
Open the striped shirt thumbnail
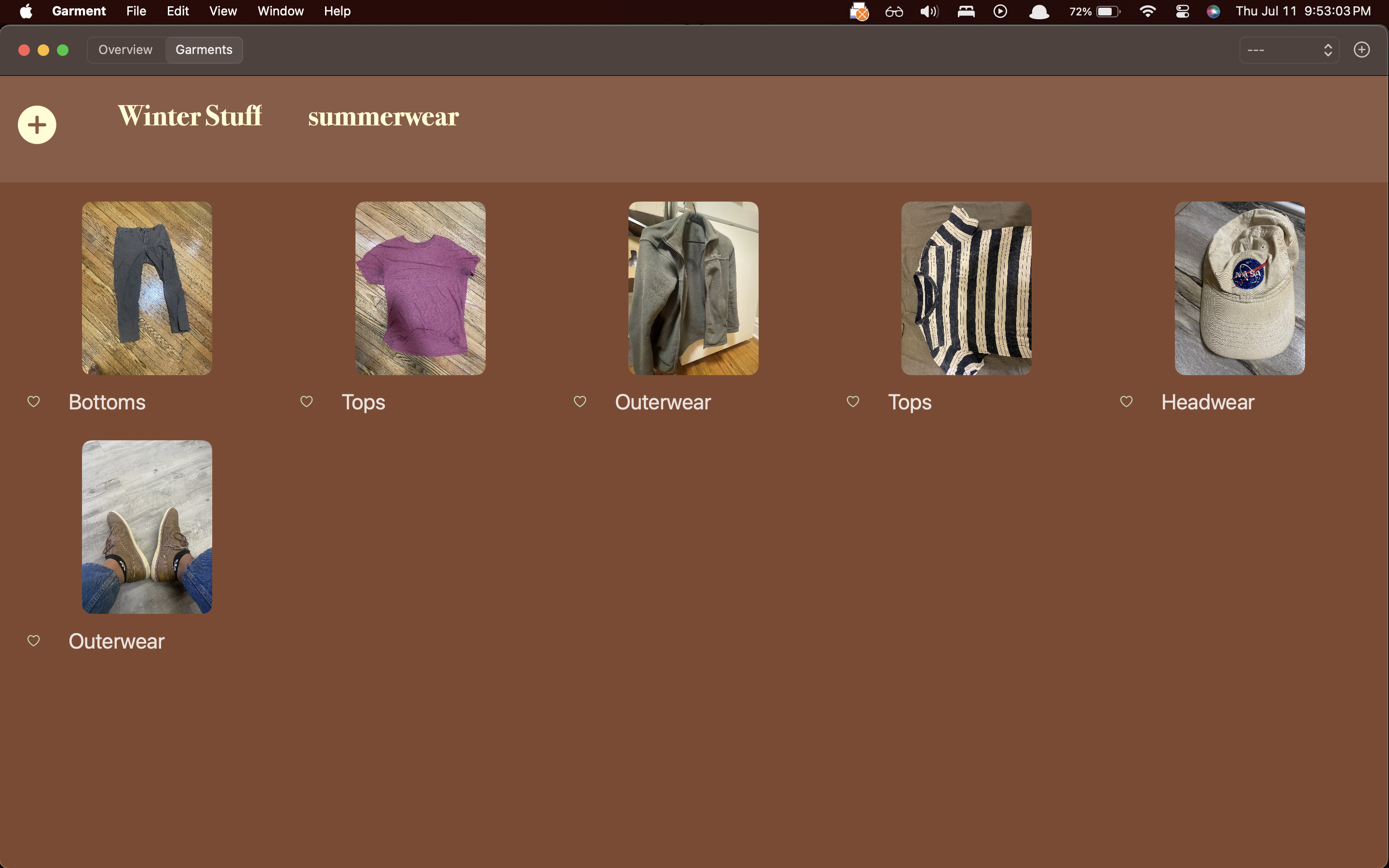966,288
